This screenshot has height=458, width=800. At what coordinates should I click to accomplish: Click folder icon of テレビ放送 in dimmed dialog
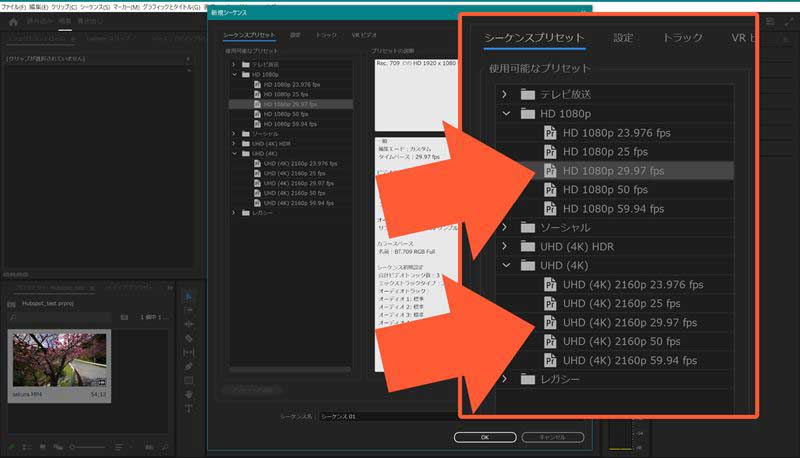tap(246, 65)
